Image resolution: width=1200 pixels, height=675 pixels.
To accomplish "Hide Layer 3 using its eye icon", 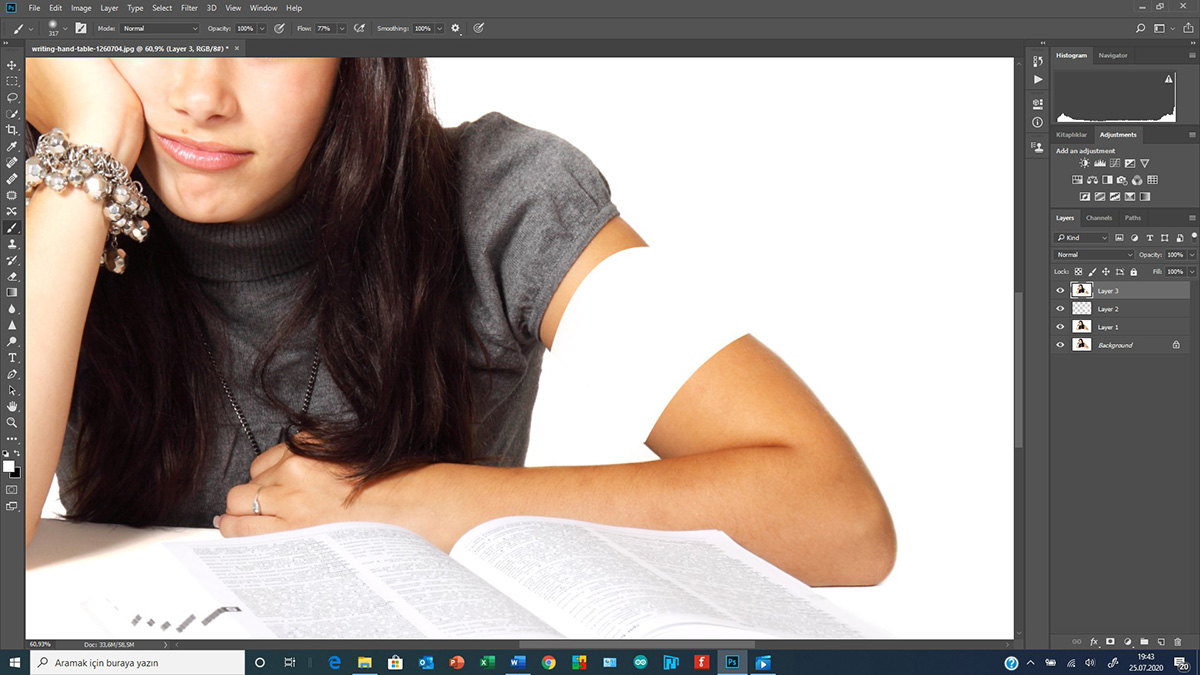I will click(x=1060, y=291).
